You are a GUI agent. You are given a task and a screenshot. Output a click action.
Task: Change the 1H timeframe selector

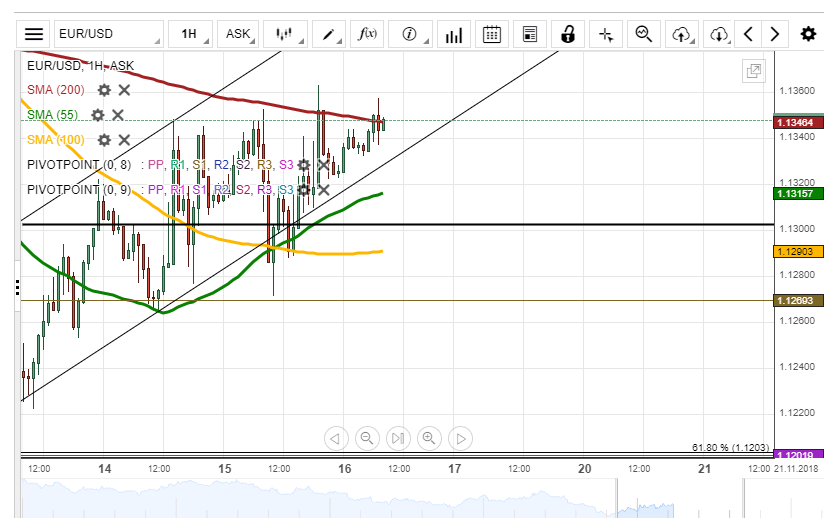click(190, 35)
